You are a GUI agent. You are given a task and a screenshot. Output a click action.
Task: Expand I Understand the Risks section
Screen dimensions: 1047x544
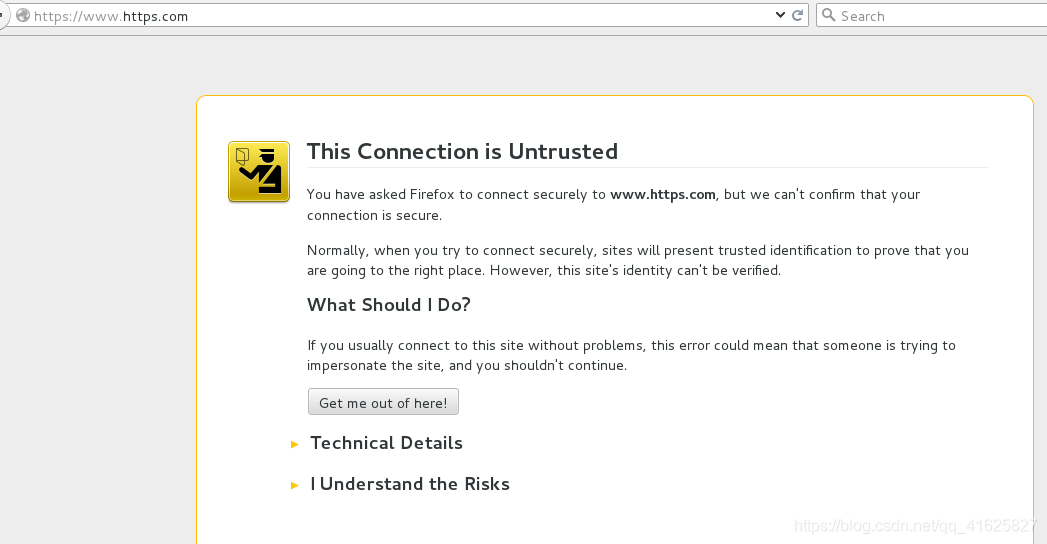click(401, 484)
